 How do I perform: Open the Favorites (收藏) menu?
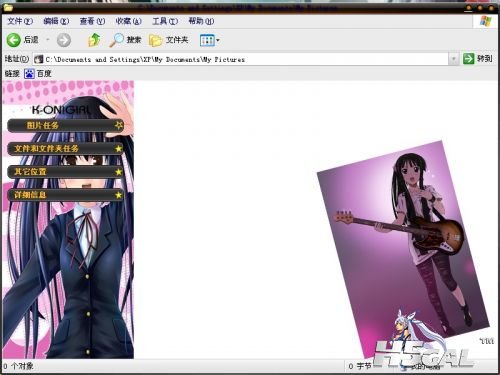[x=128, y=21]
